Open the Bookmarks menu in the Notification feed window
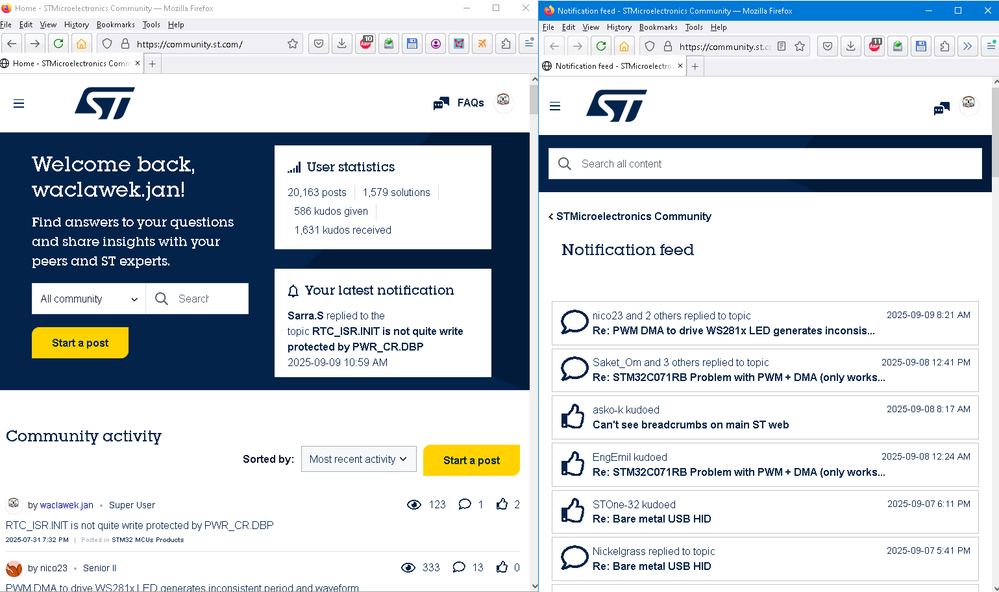This screenshot has width=999, height=592. click(x=658, y=27)
